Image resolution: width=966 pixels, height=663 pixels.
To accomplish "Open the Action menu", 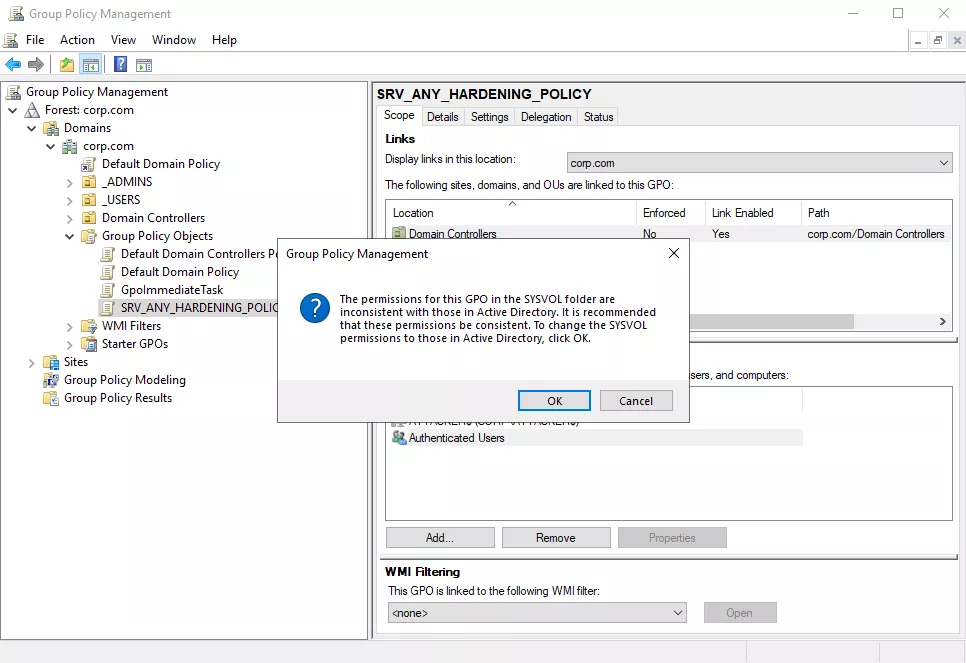I will coord(77,39).
